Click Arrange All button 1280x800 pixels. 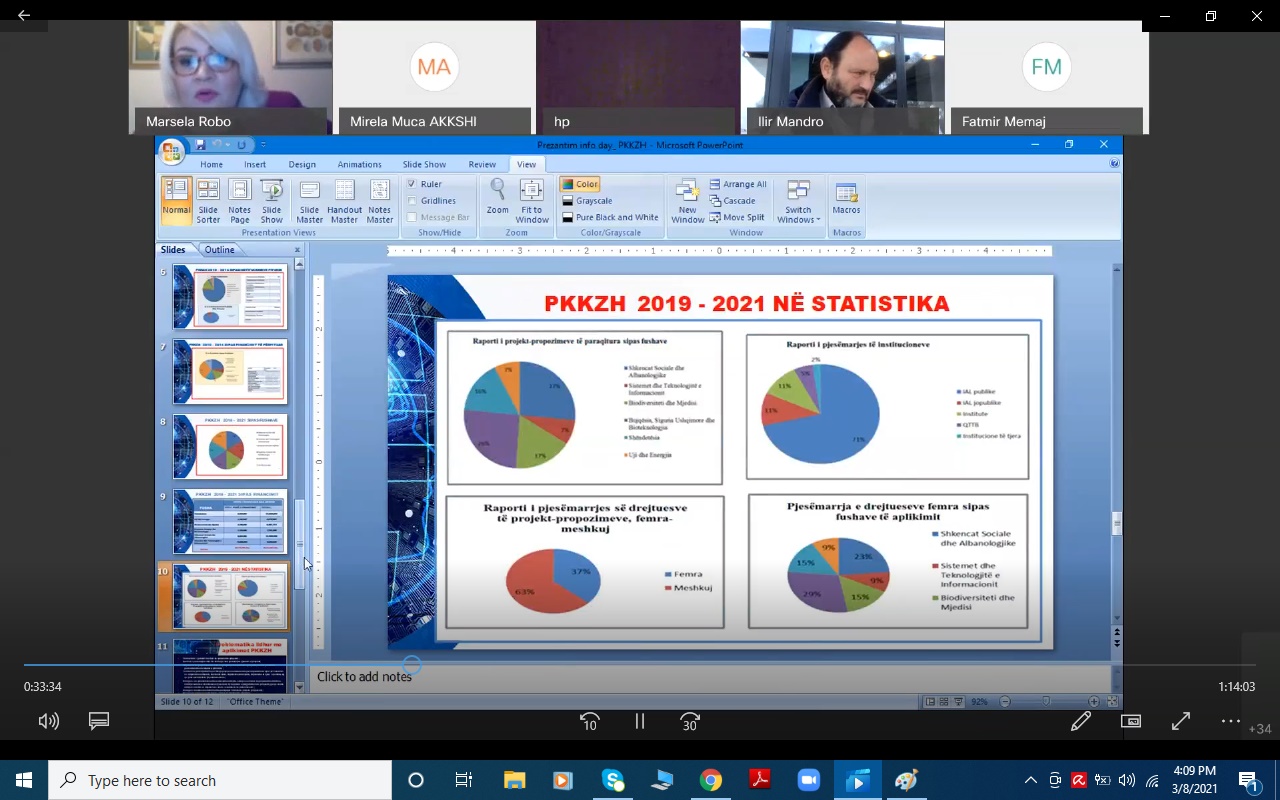(738, 184)
